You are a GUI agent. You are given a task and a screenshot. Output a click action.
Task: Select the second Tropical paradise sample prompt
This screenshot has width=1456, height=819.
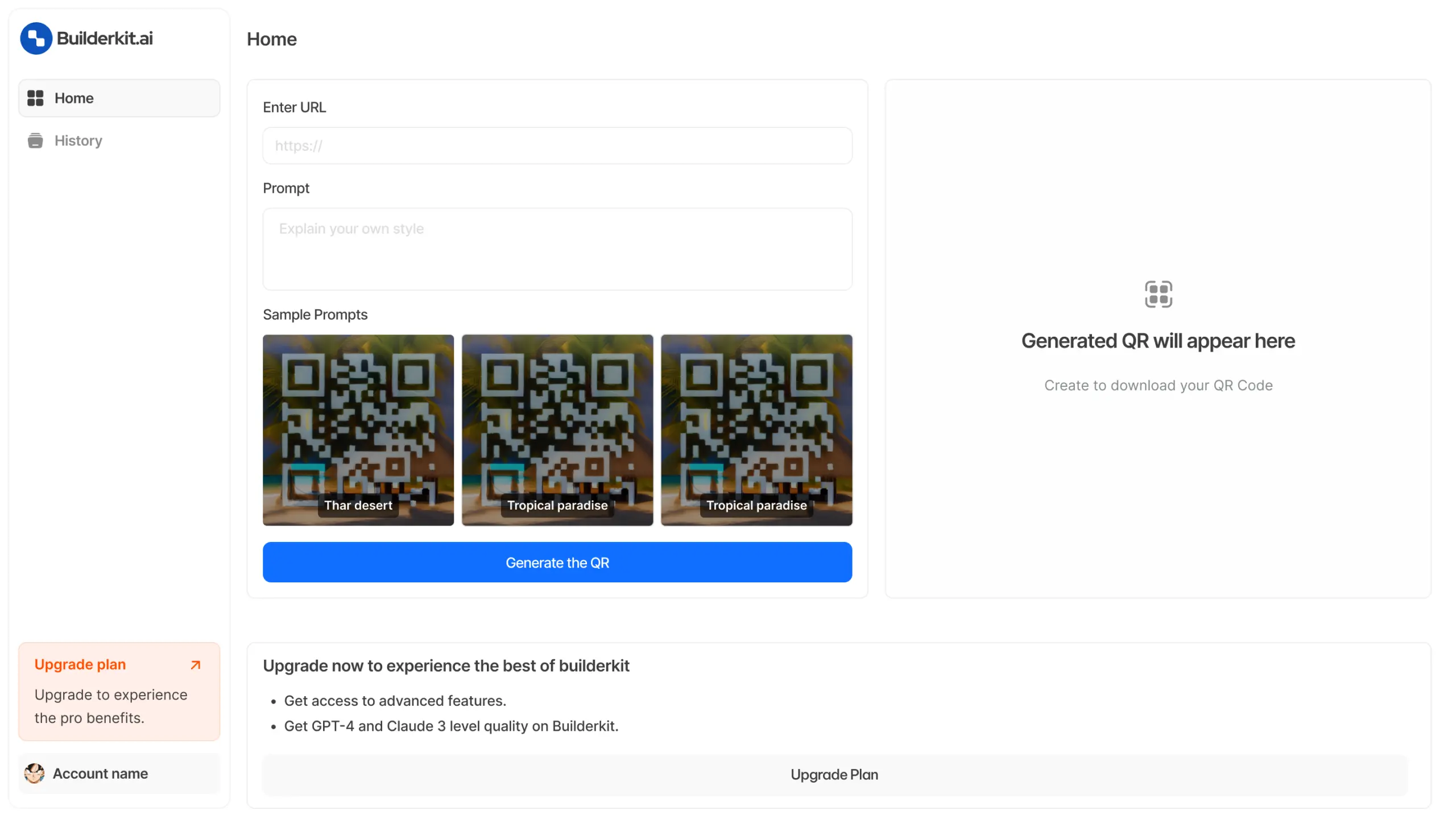point(756,430)
